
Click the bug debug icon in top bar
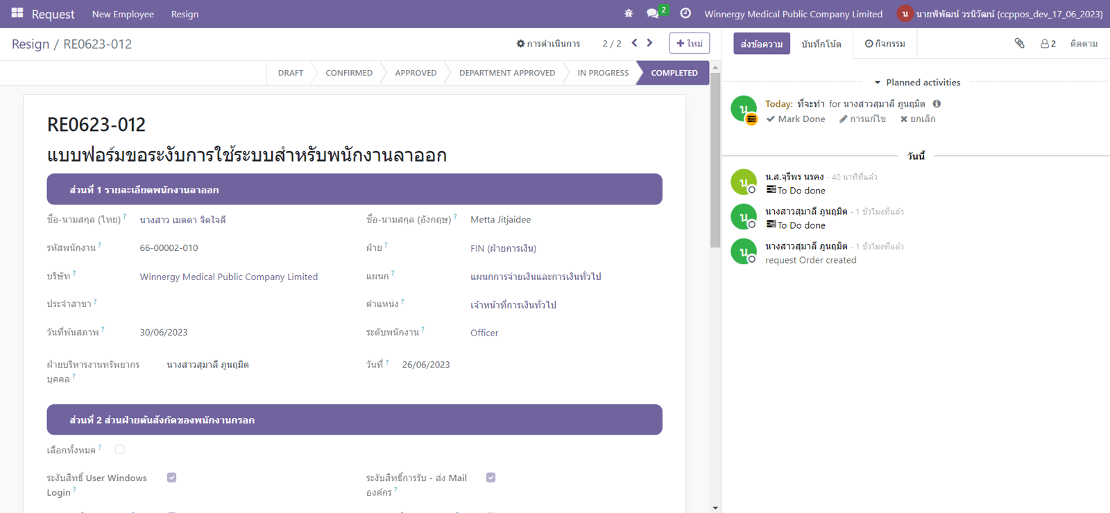628,14
